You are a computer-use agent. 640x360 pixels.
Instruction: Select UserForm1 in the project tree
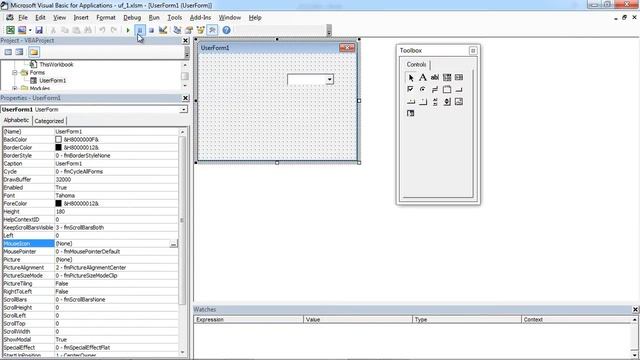coord(52,80)
